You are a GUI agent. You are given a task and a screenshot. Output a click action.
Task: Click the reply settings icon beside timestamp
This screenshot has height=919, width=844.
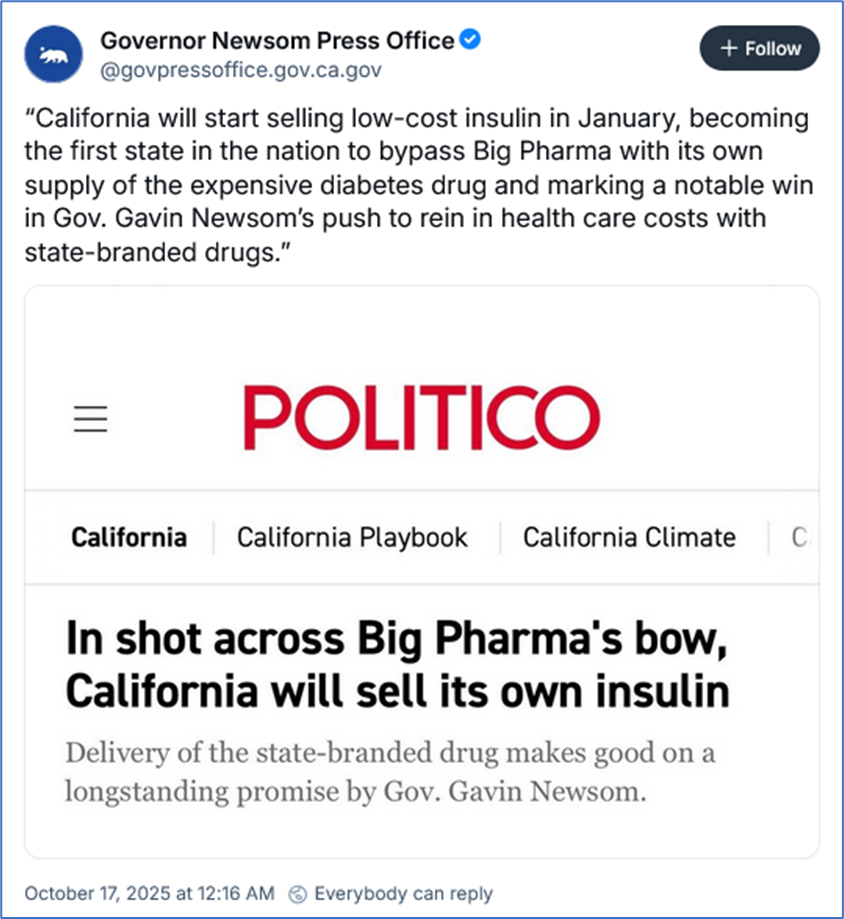[x=296, y=893]
